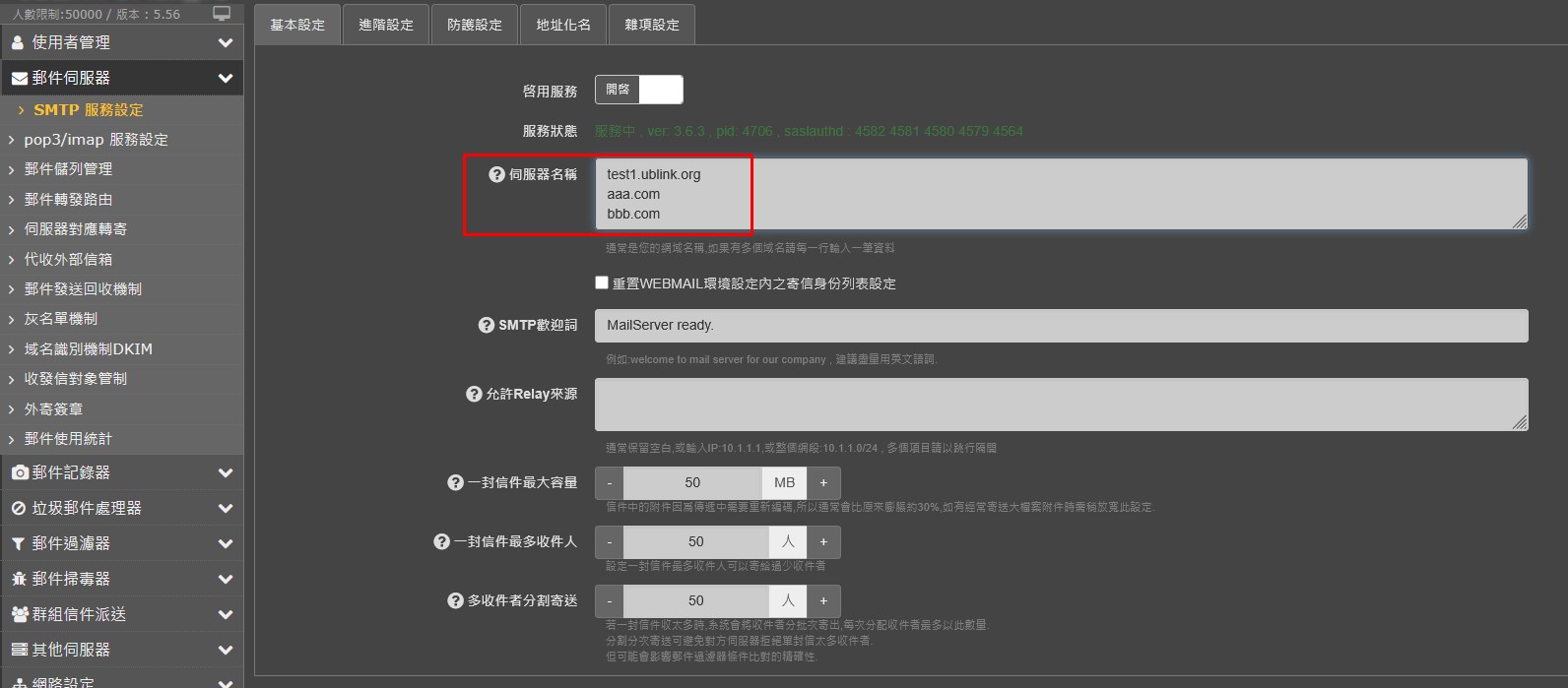Toggle the 啟用服務 switch
Image resolution: width=1568 pixels, height=688 pixels.
[638, 90]
